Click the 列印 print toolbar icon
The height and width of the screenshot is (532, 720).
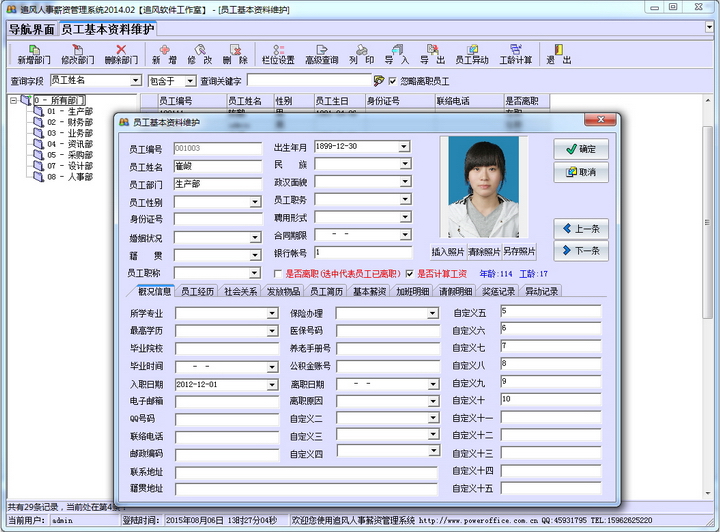[361, 54]
